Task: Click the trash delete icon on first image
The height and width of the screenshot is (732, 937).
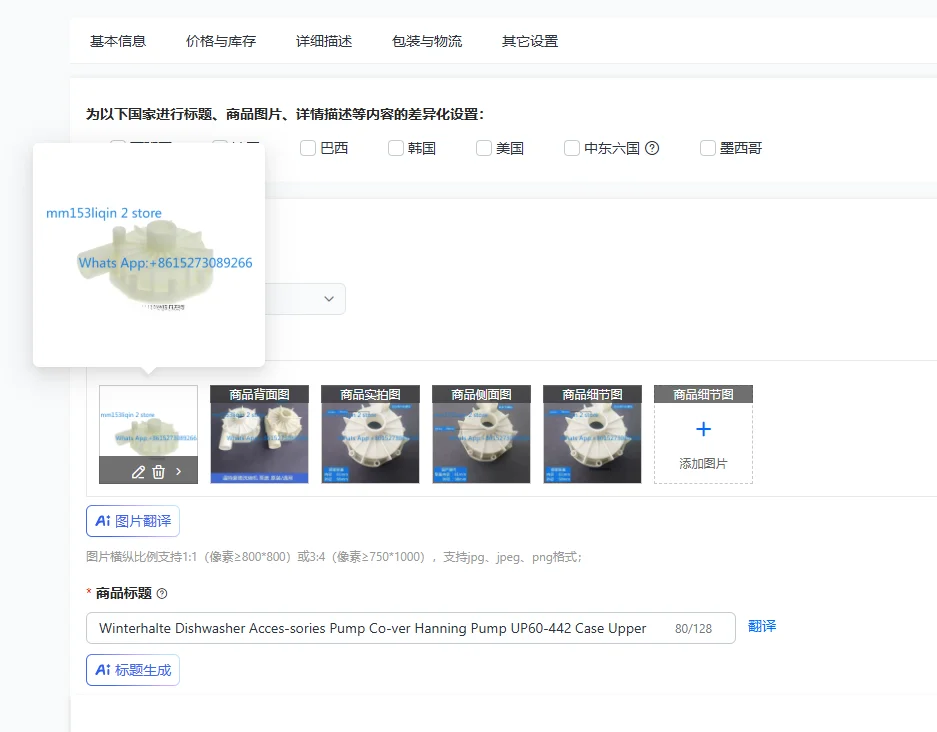Action: pos(158,472)
